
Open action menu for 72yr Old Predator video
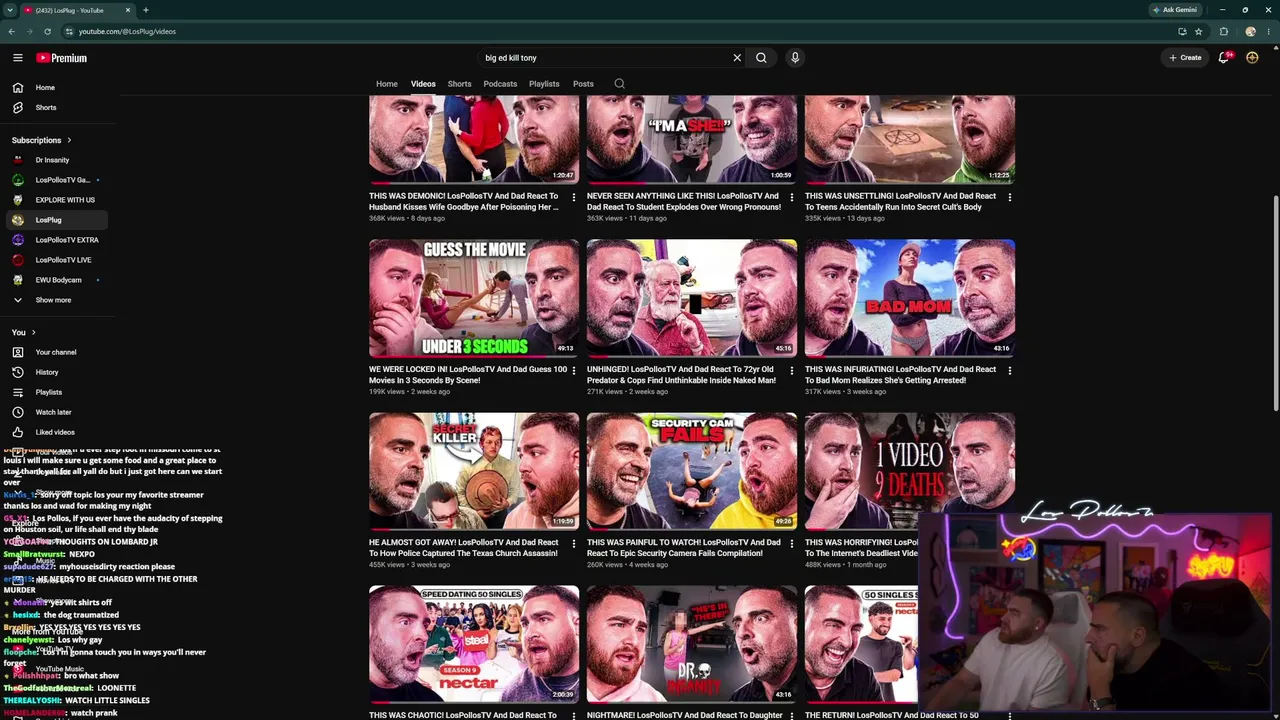point(791,370)
